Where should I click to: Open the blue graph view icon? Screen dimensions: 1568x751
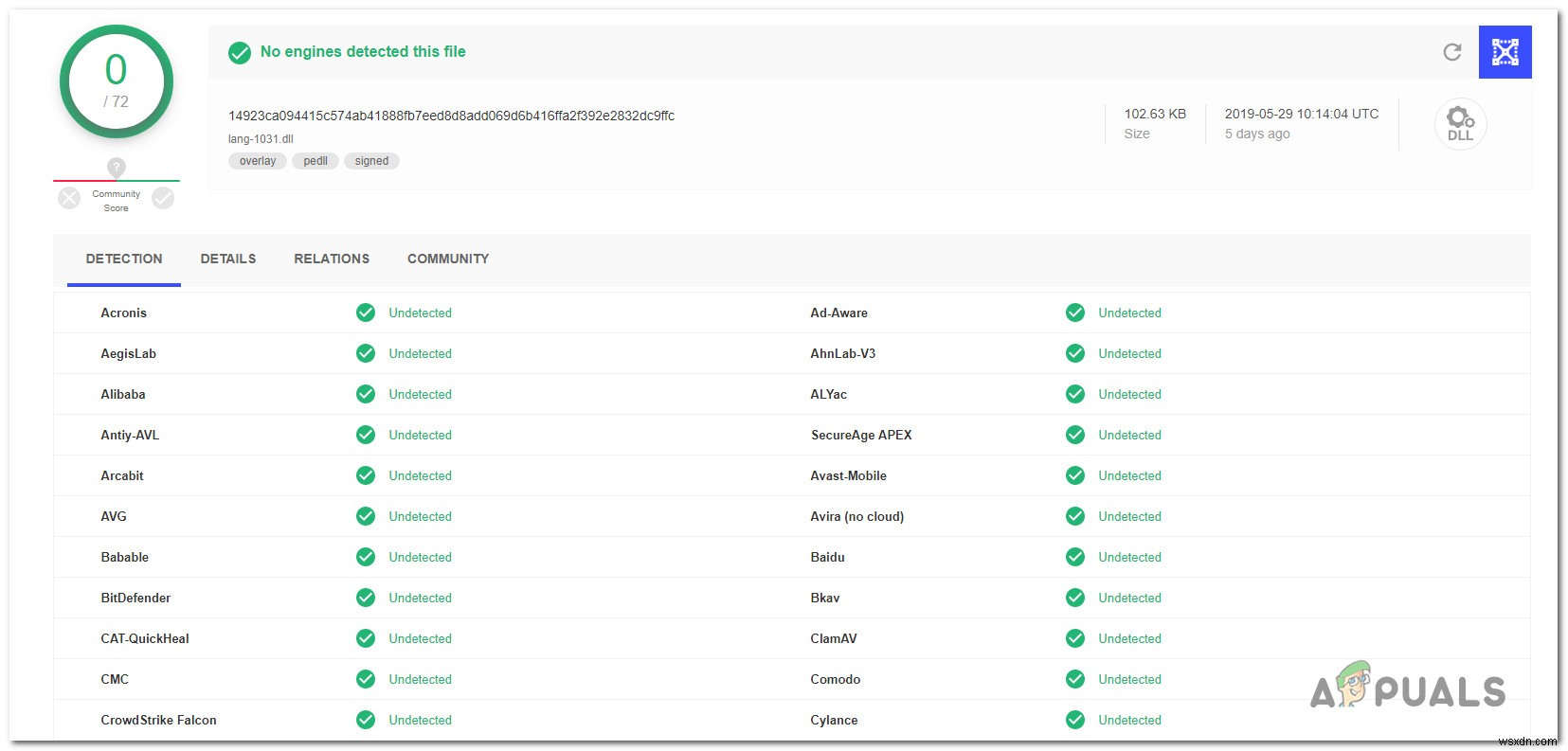tap(1505, 52)
